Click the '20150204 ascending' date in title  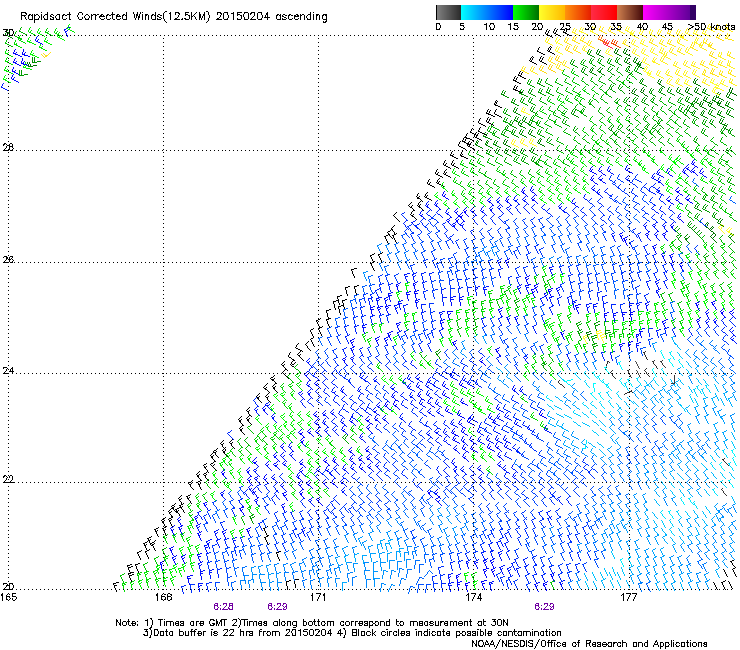point(271,17)
